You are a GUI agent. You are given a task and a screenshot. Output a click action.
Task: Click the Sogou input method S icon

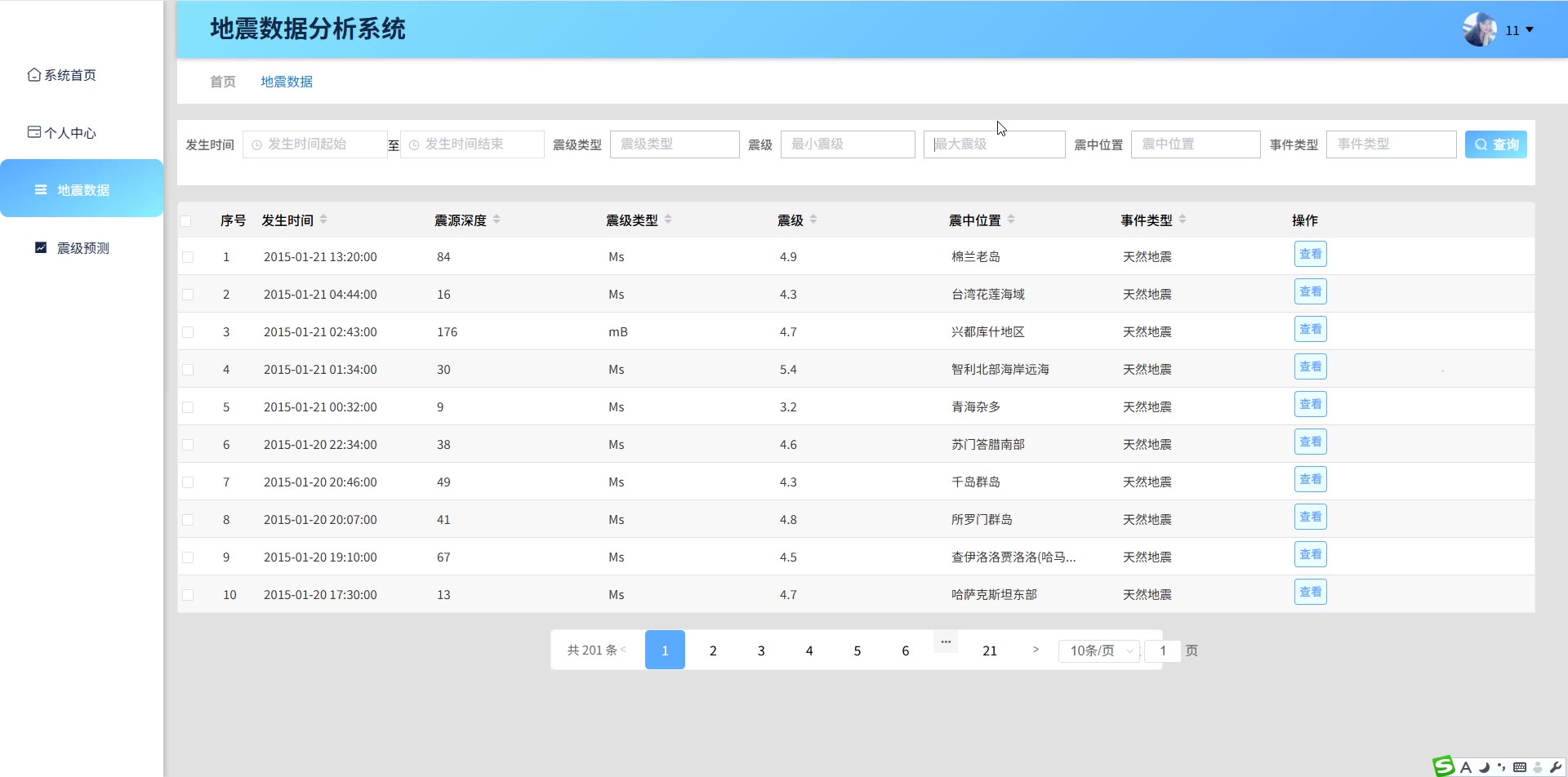[1443, 766]
